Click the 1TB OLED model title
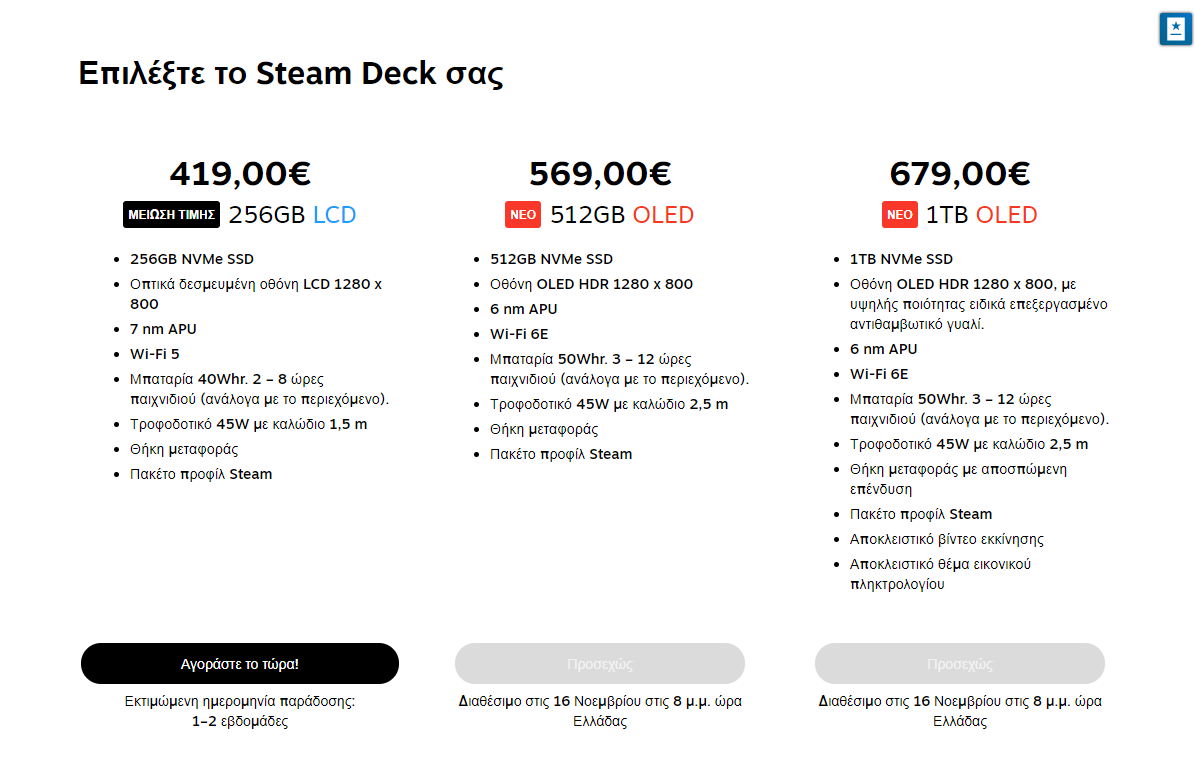The width and height of the screenshot is (1195, 776). click(x=982, y=215)
